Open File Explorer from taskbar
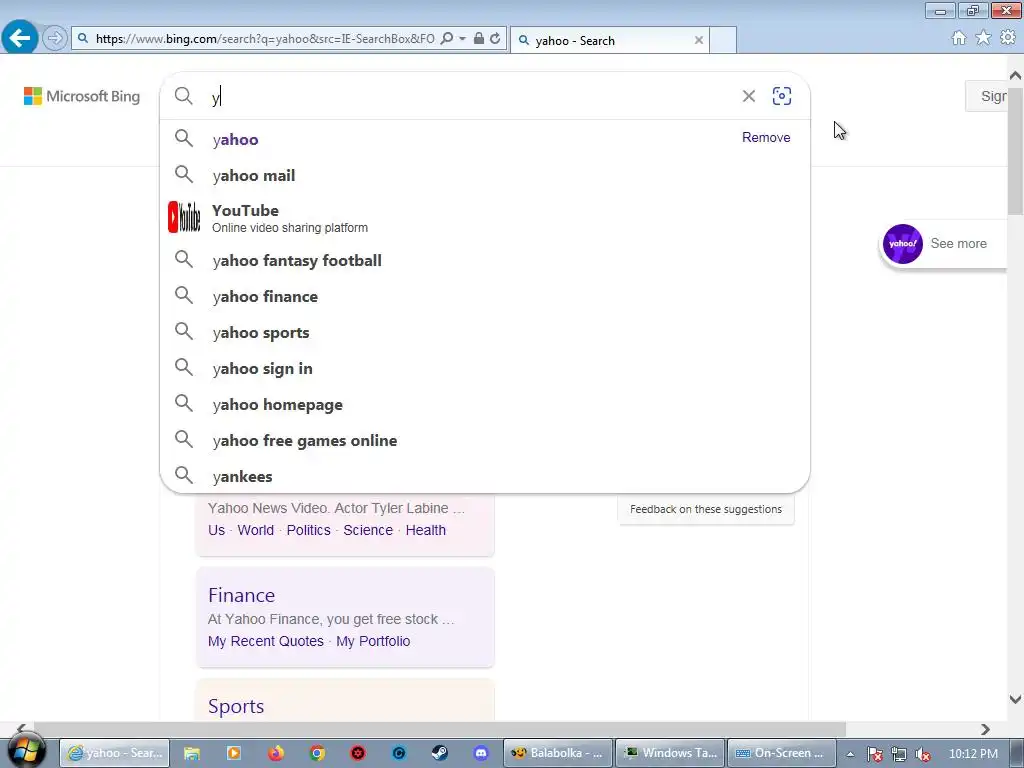Screen dimensions: 1024x768 click(x=191, y=753)
